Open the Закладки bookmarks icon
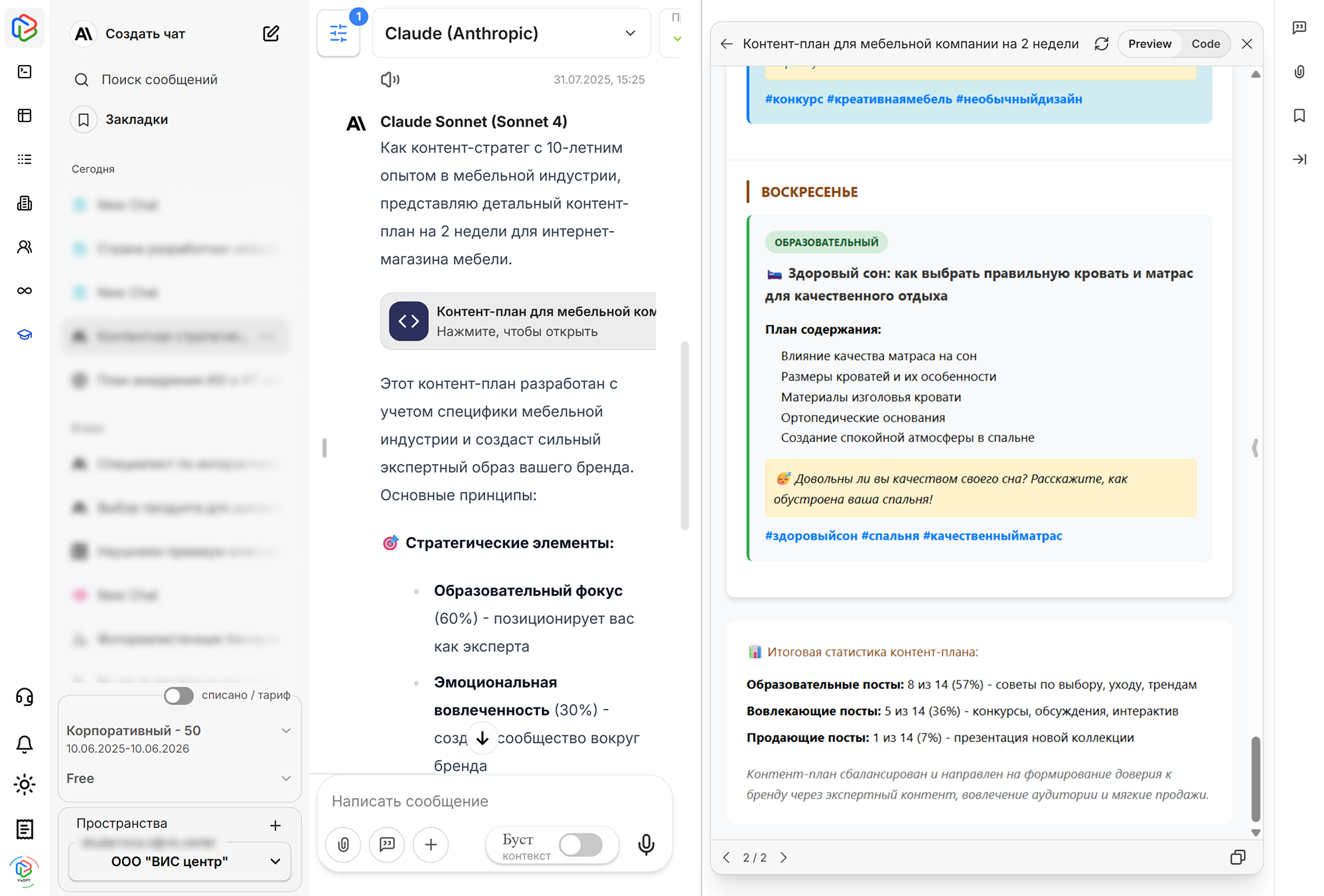The image size is (1324, 896). coord(84,119)
